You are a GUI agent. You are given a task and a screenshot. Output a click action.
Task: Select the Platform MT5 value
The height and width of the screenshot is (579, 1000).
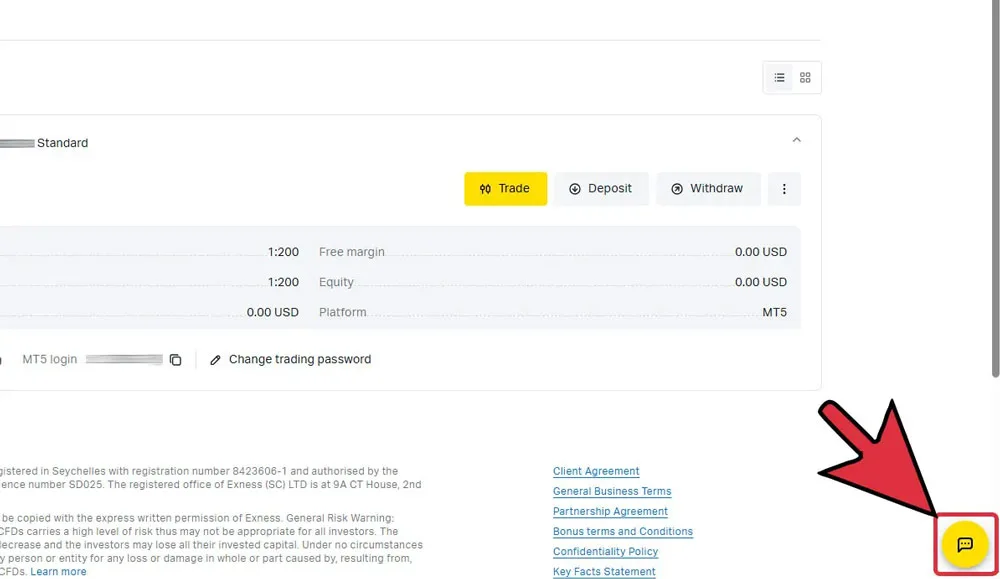pos(774,312)
